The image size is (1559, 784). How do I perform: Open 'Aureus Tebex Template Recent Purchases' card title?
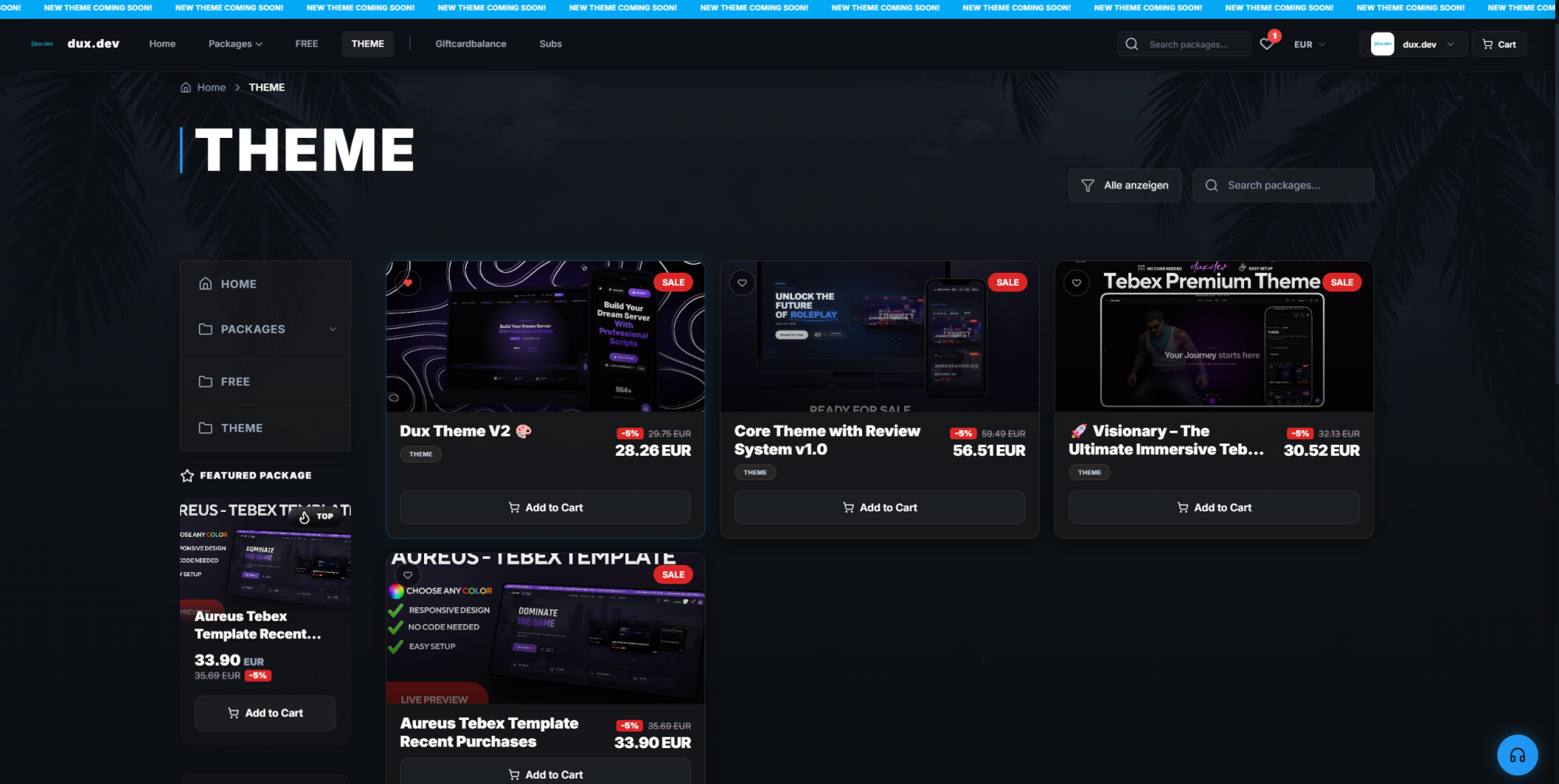tap(490, 733)
